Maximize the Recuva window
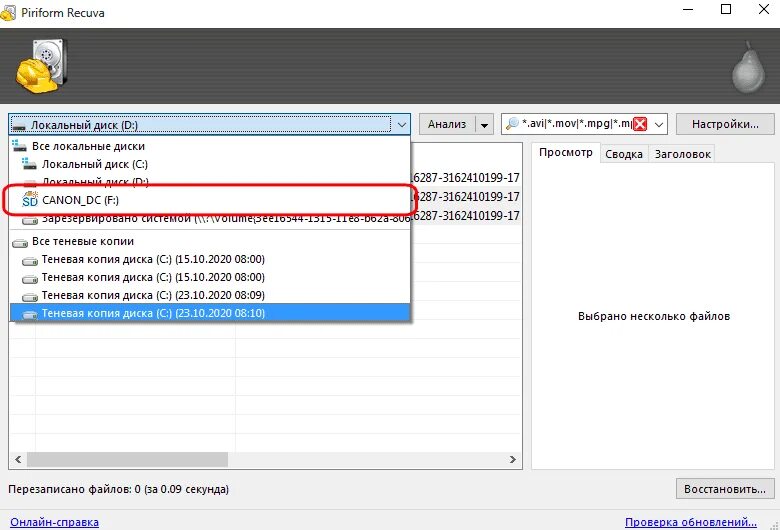Screen dimensions: 780x530 pos(726,9)
